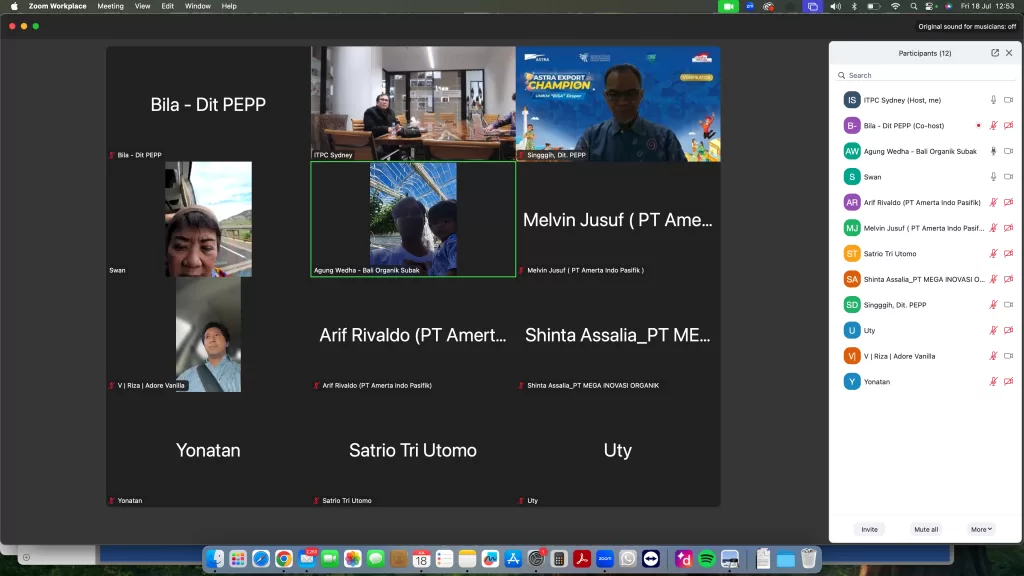
Task: Click the microphone icon for ITPC Sydney
Action: coord(993,100)
